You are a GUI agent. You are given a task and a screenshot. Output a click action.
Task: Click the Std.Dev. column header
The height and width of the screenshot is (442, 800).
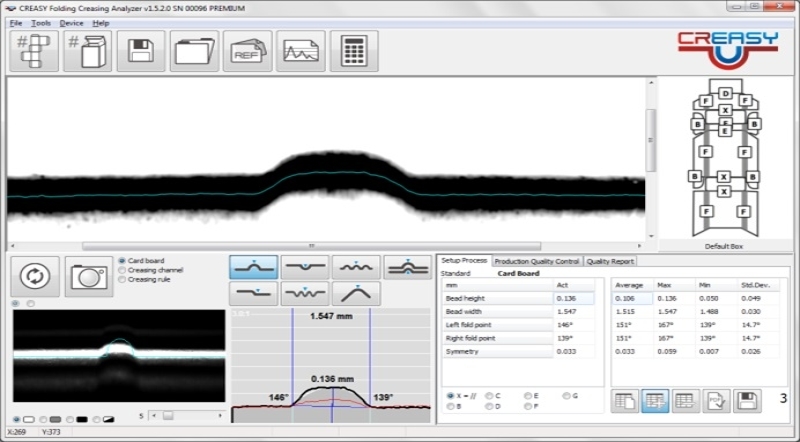[758, 285]
